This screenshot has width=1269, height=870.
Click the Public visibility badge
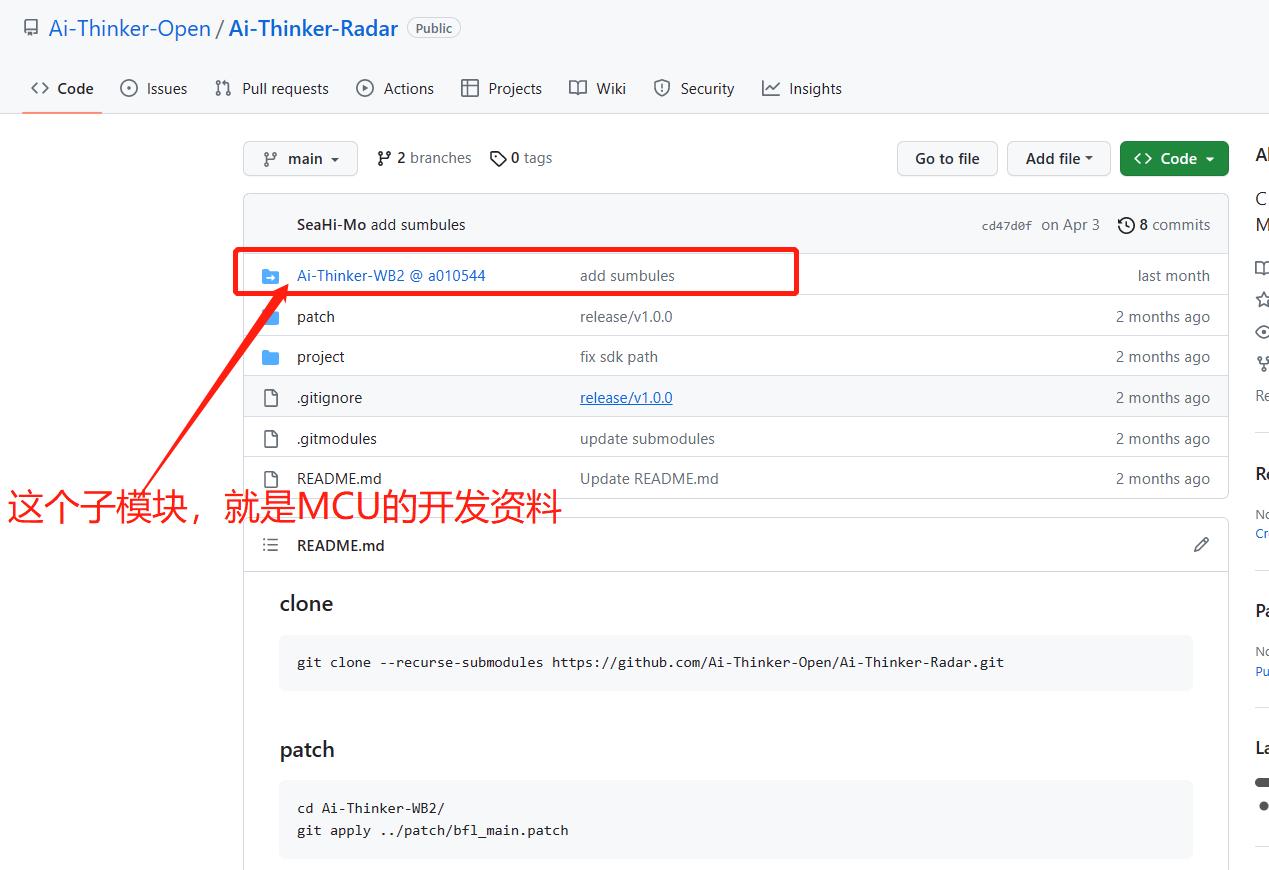(434, 28)
